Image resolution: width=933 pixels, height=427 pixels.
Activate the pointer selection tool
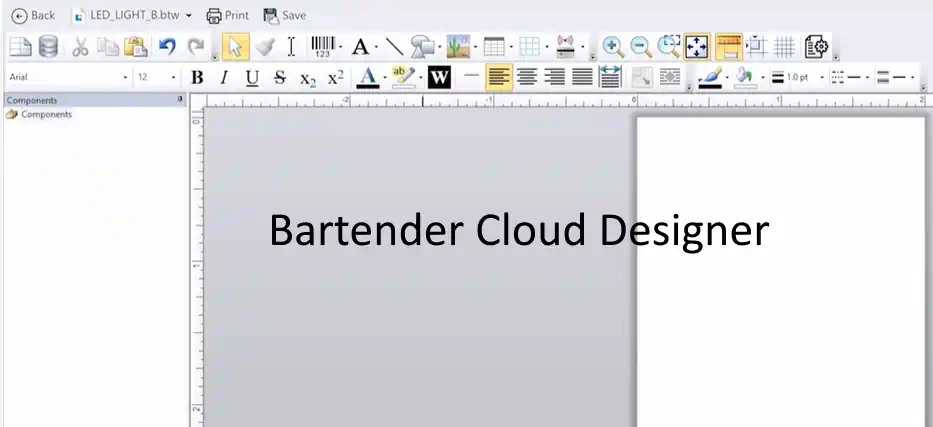click(x=236, y=46)
